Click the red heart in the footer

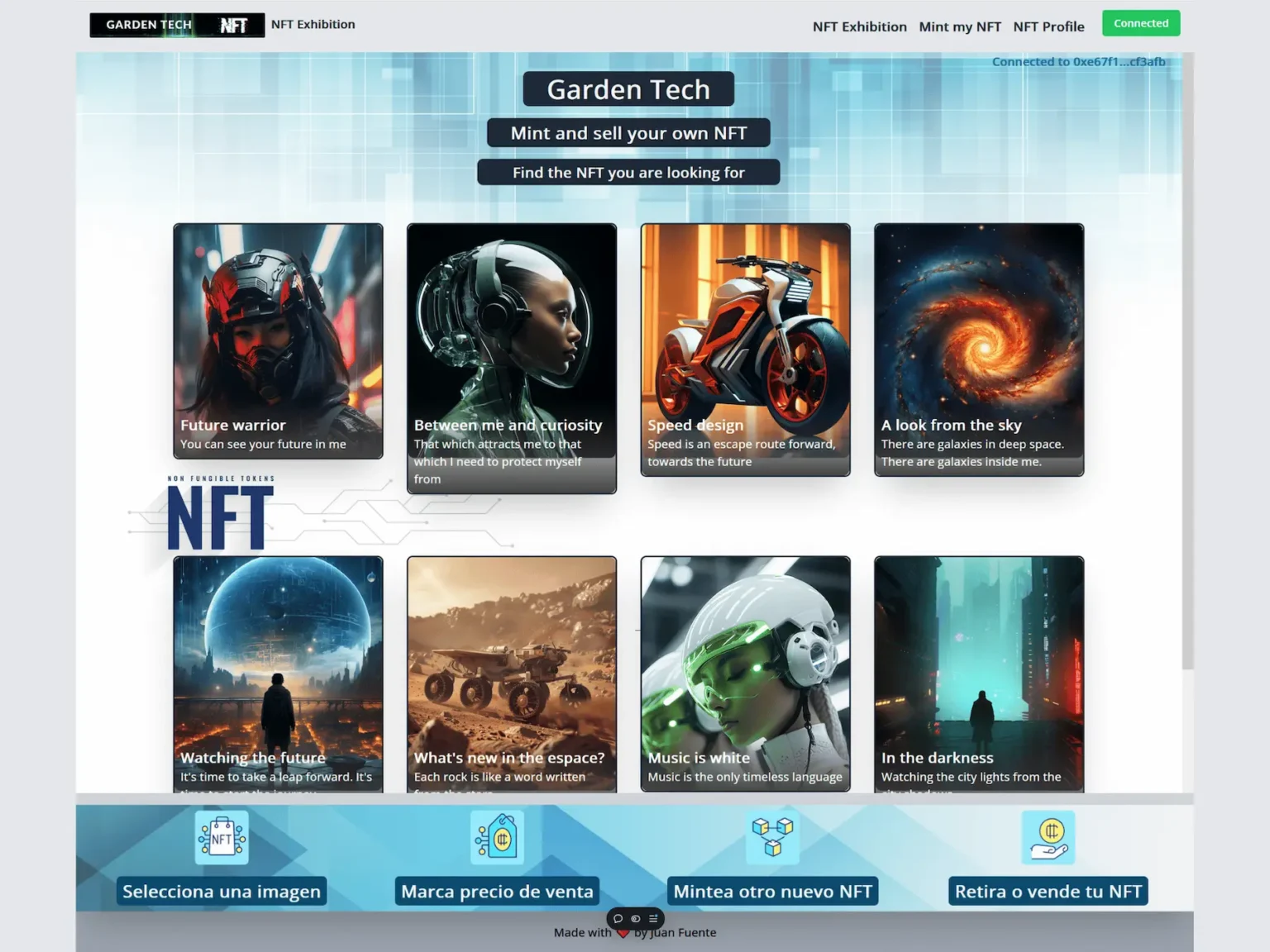(x=623, y=932)
